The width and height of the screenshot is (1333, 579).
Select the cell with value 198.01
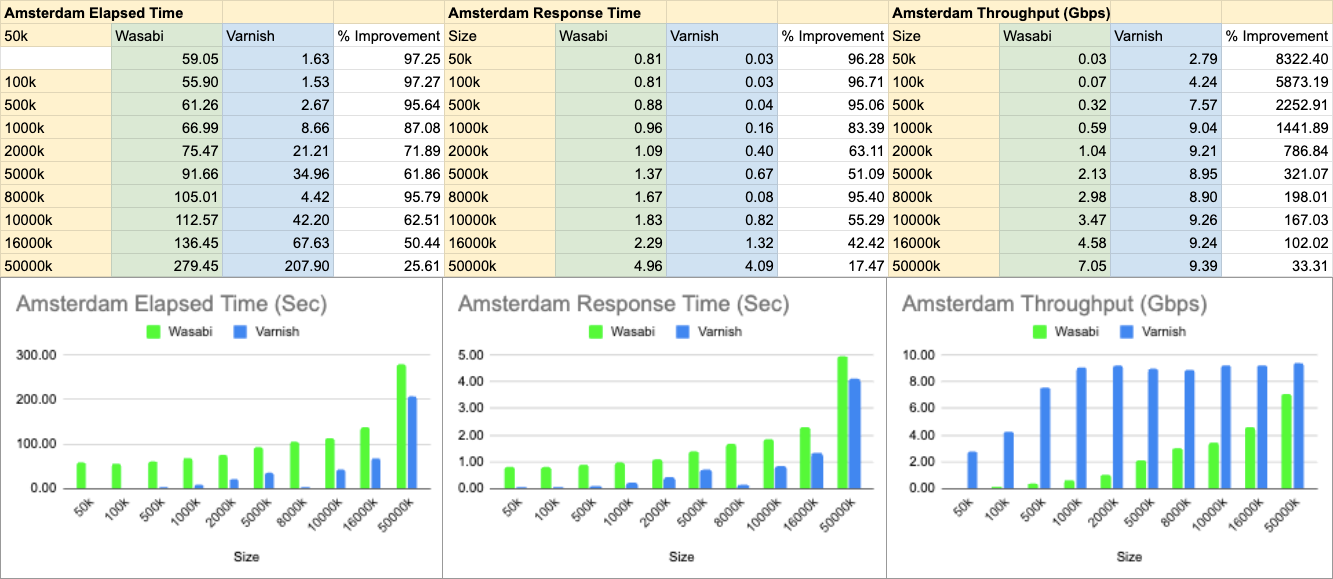coord(1277,196)
